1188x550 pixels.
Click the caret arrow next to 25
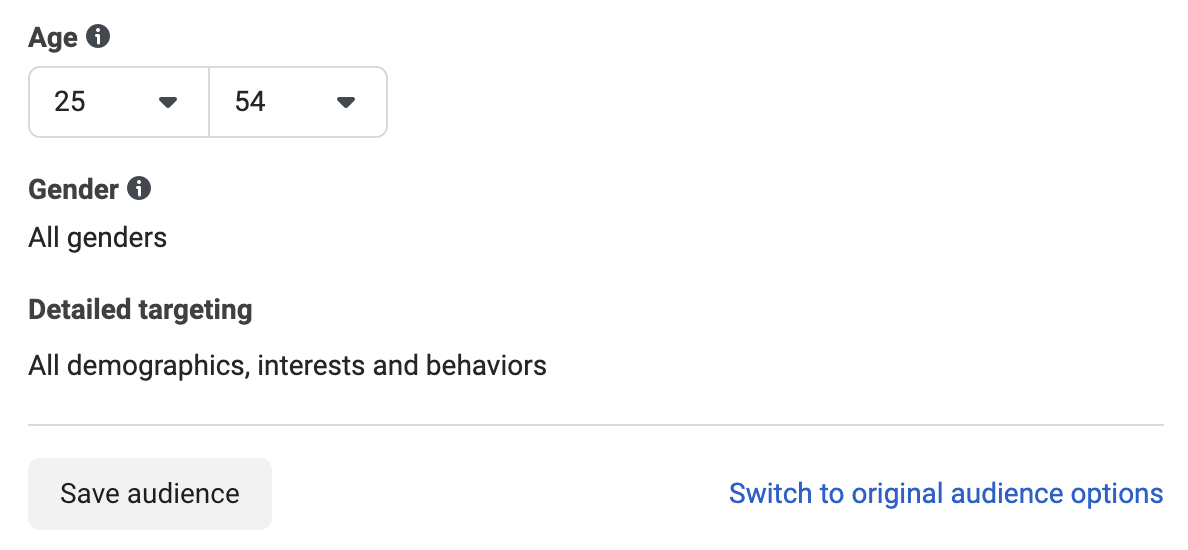168,102
